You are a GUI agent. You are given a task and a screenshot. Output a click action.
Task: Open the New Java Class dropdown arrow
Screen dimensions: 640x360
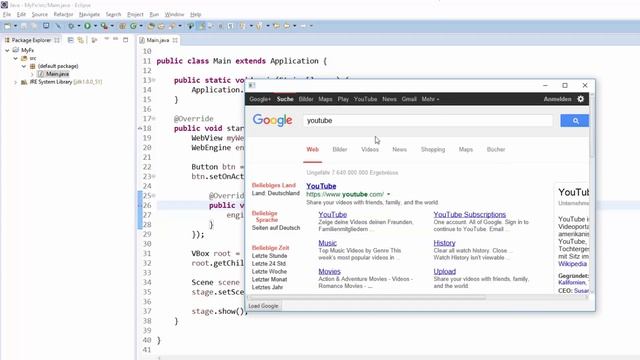(141, 26)
